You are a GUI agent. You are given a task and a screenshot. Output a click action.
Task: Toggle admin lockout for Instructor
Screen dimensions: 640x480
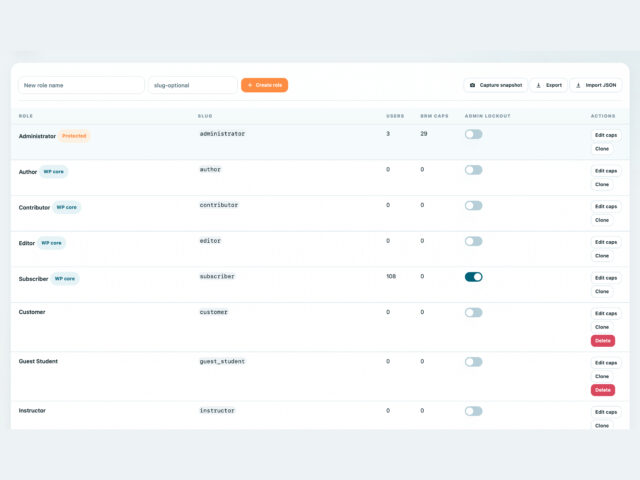[473, 411]
